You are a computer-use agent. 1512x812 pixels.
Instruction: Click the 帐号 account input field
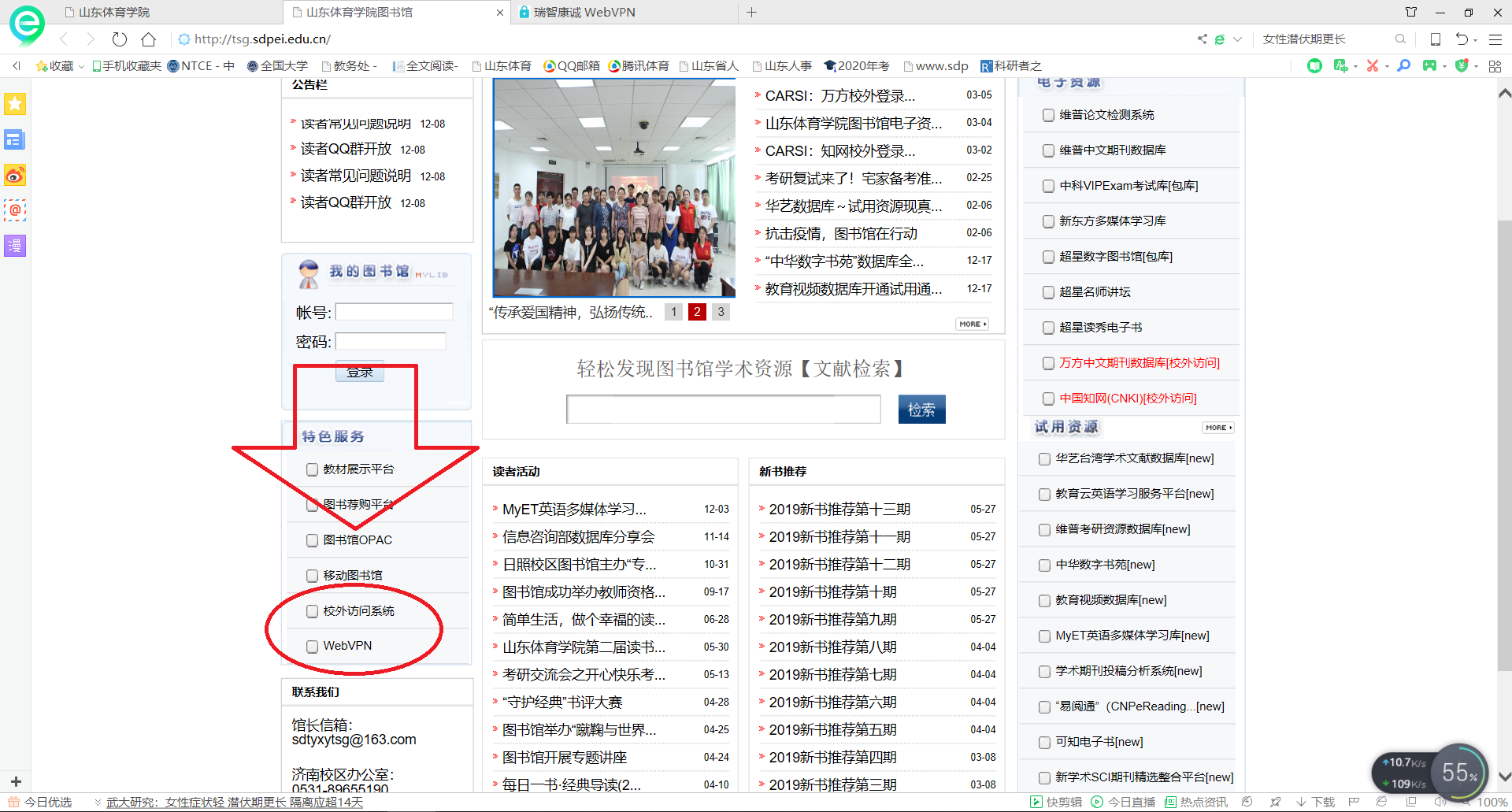(394, 313)
